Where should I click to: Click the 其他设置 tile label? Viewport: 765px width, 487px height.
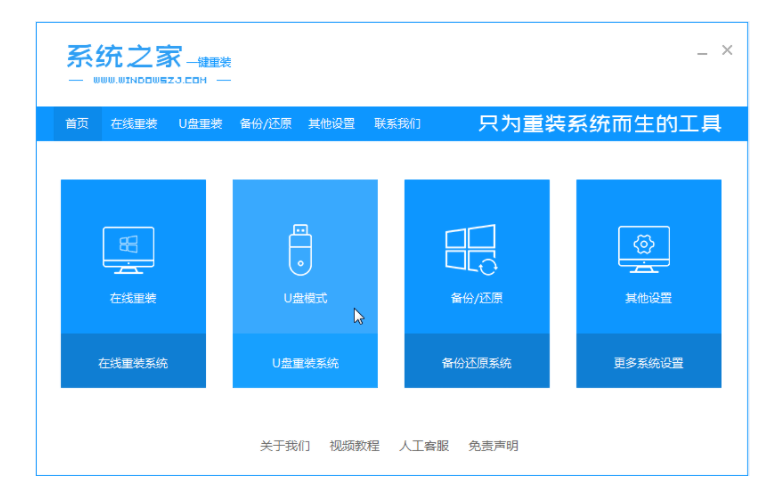[648, 298]
